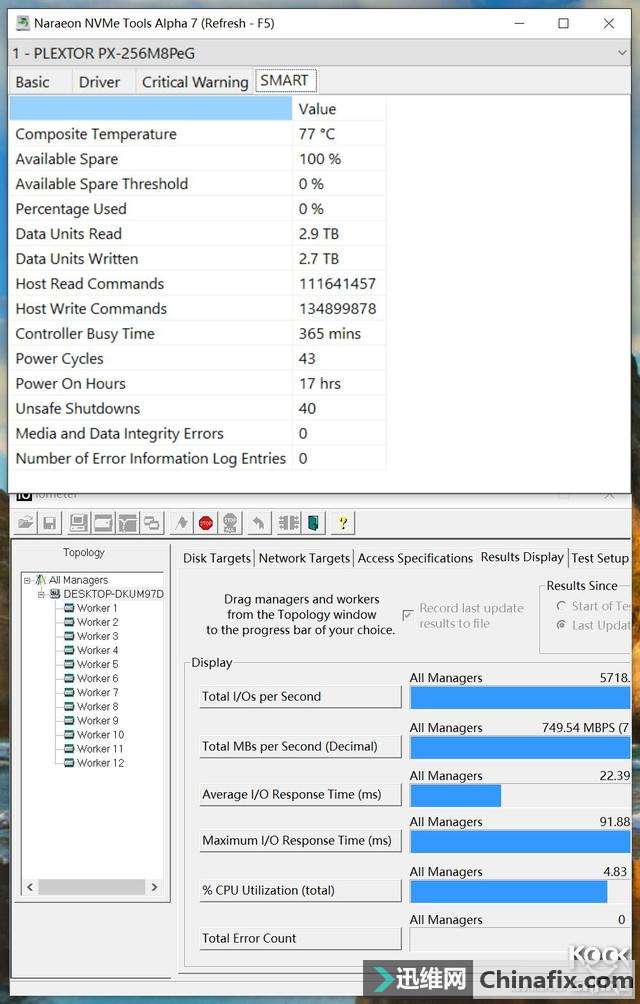Open the Disk Targets tab
The width and height of the screenshot is (640, 1004).
coord(216,558)
